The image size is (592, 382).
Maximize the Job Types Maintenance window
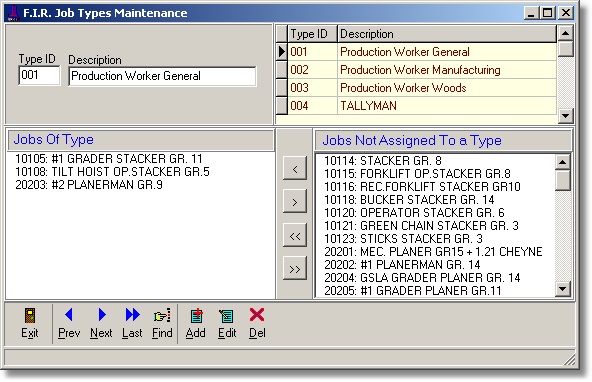(x=547, y=13)
